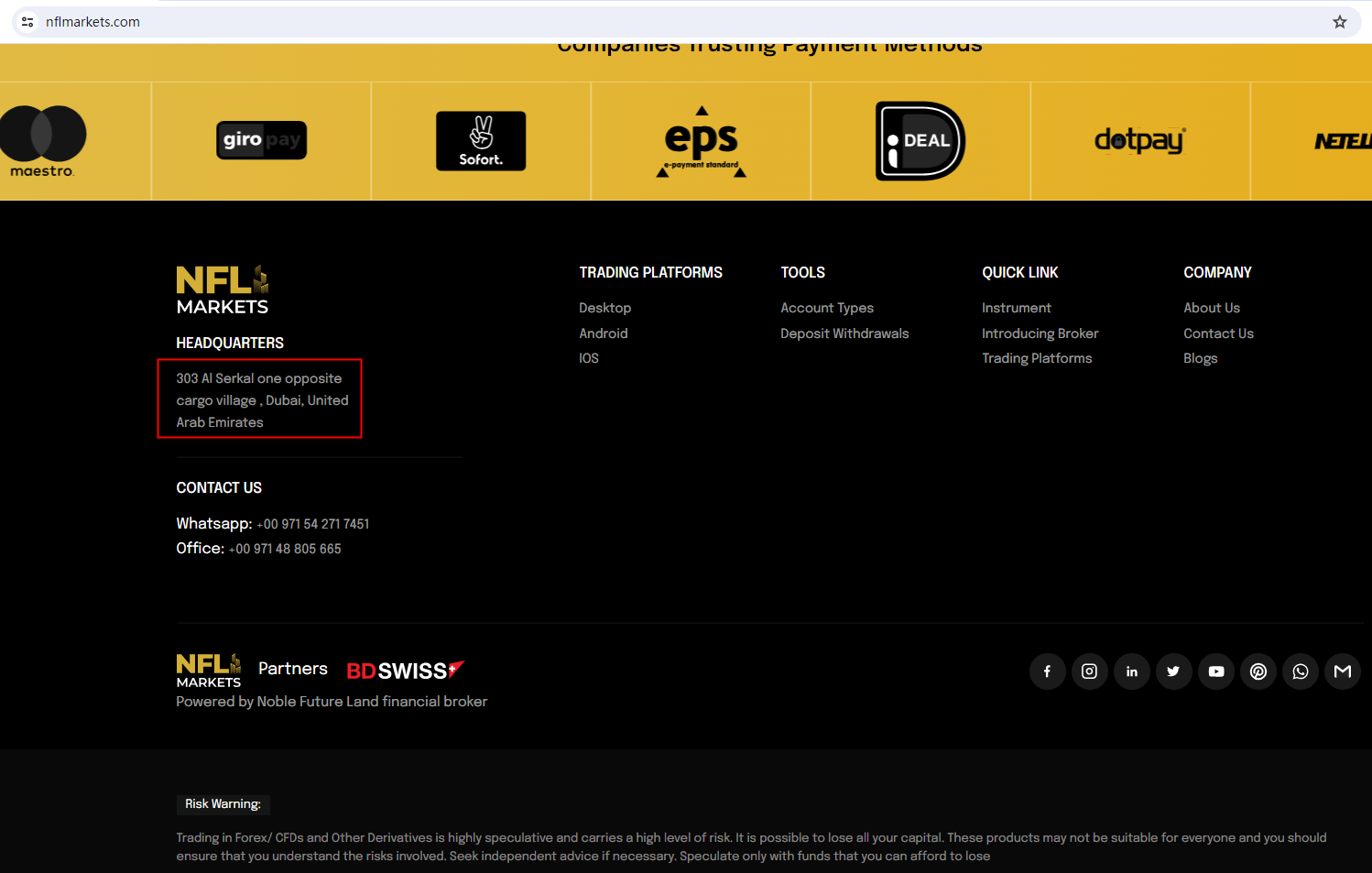
Task: Visit the Contact Us page
Action: tap(1218, 333)
